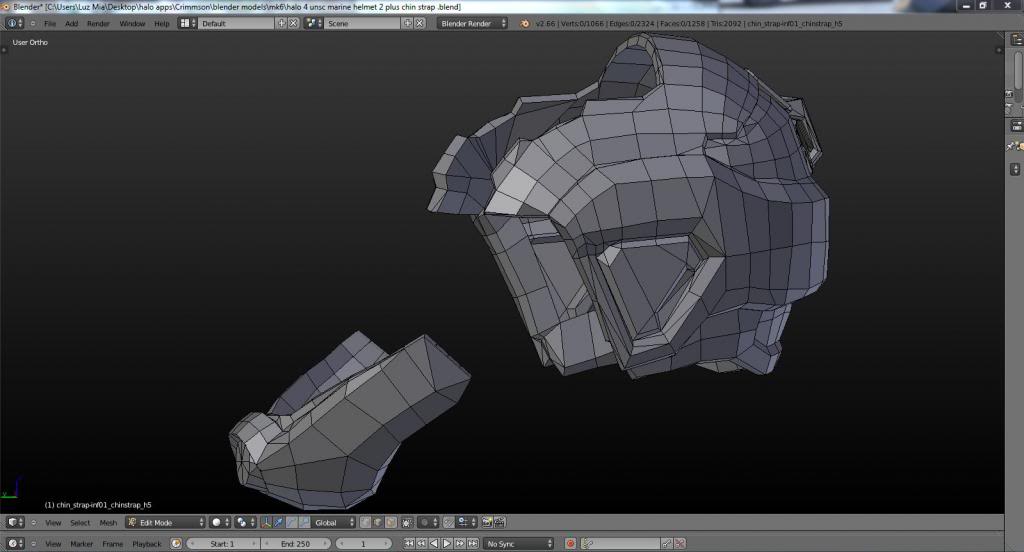The height and width of the screenshot is (552, 1024).
Task: Enable the scale manipulator
Action: (x=304, y=522)
